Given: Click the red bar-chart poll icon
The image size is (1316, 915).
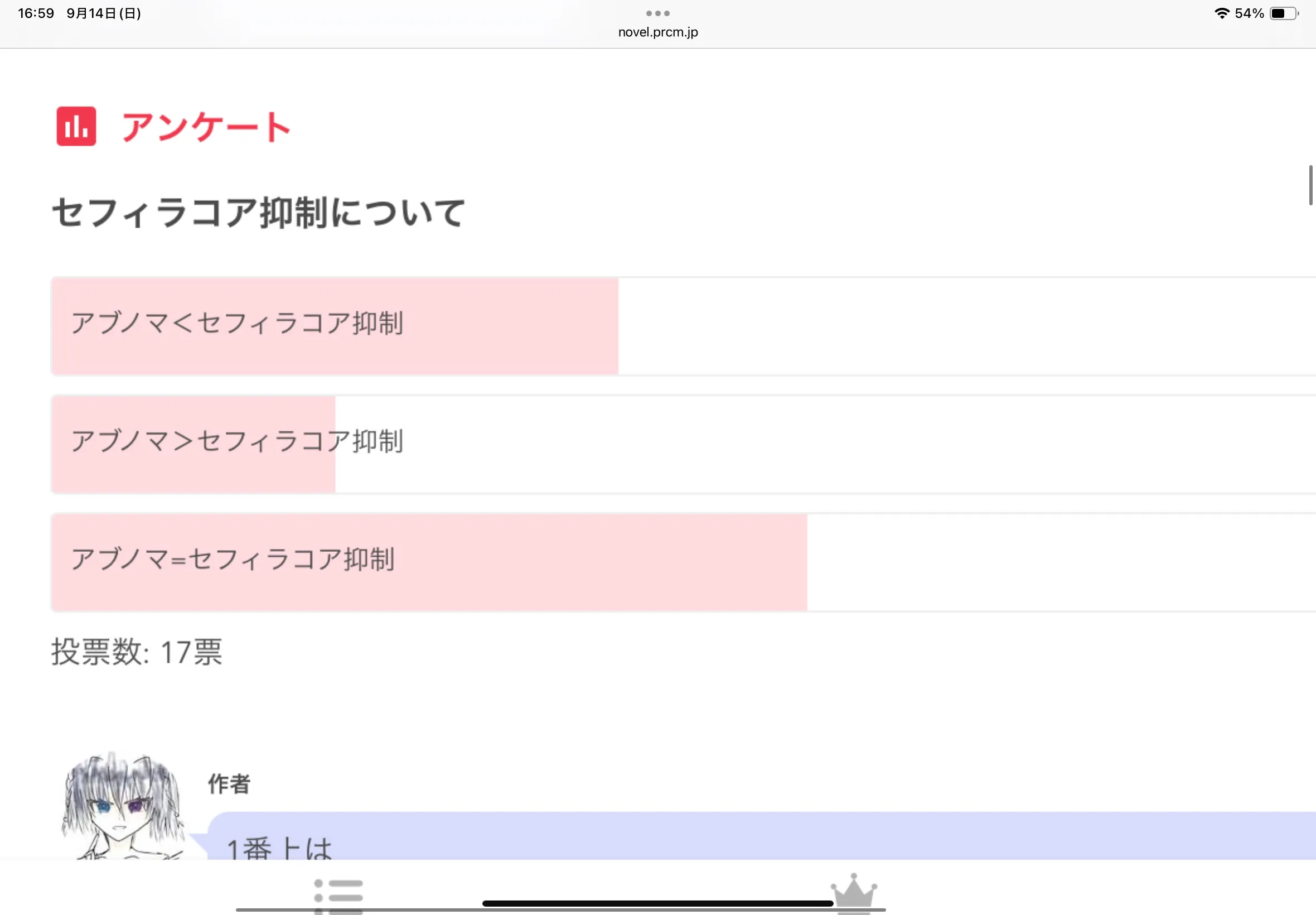Looking at the screenshot, I should (x=76, y=126).
